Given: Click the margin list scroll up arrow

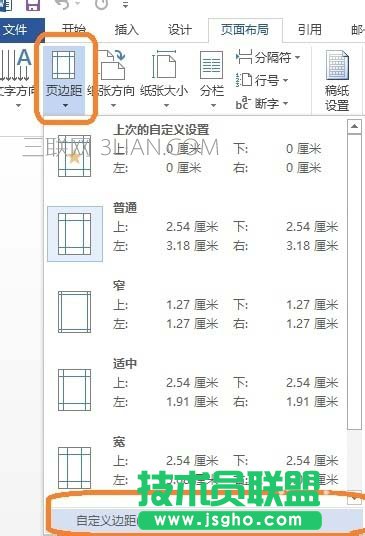Looking at the screenshot, I should [x=354, y=126].
